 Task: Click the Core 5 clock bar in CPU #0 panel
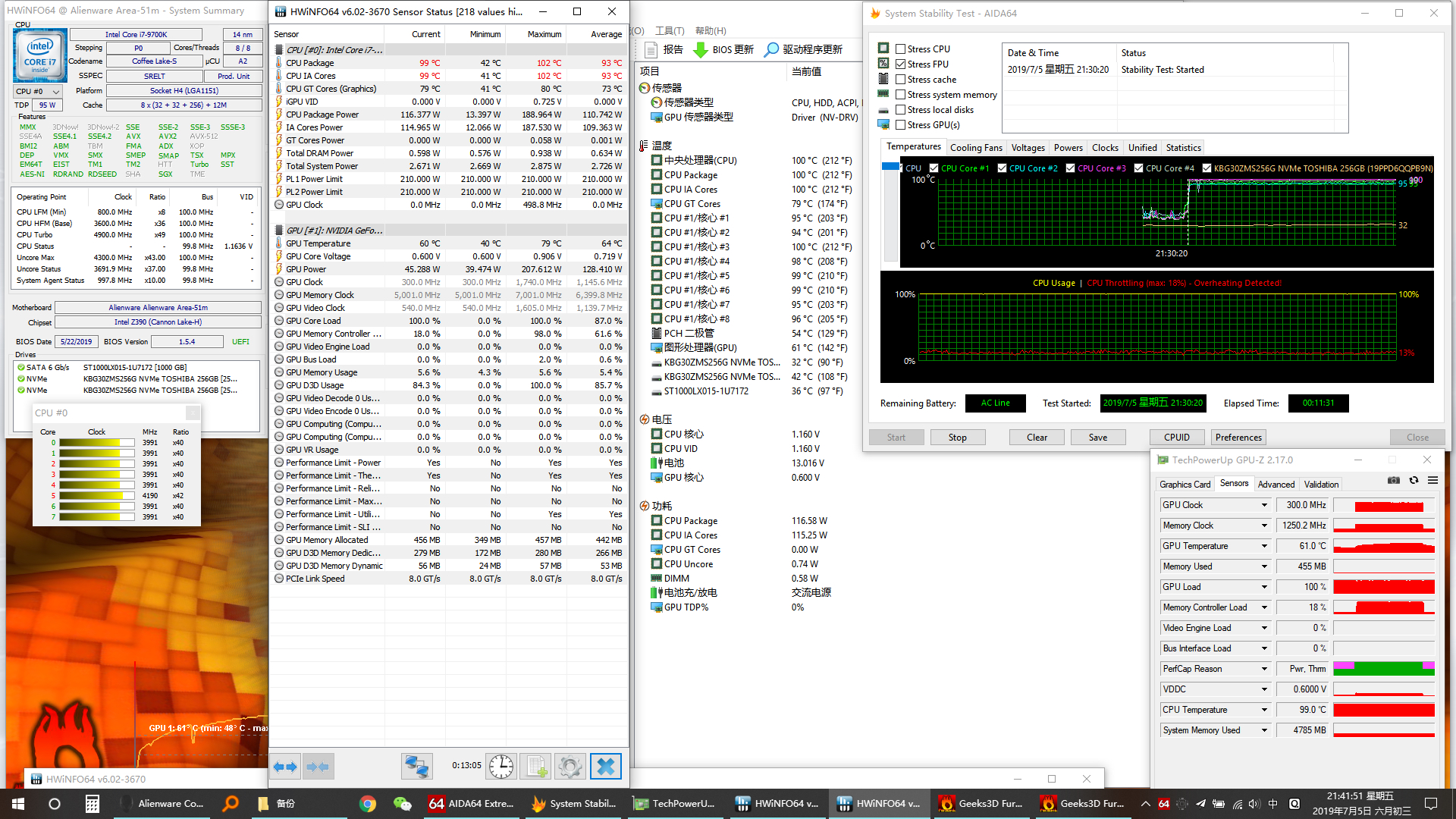tap(98, 496)
